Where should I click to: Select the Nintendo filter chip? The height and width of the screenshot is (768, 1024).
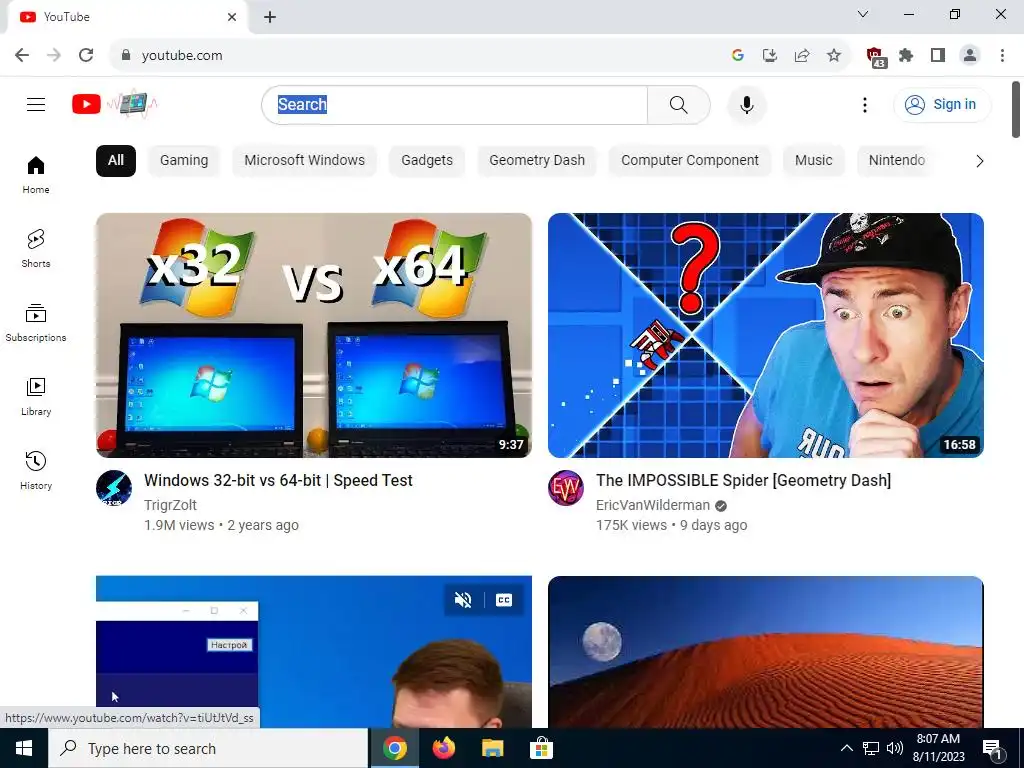click(x=897, y=161)
